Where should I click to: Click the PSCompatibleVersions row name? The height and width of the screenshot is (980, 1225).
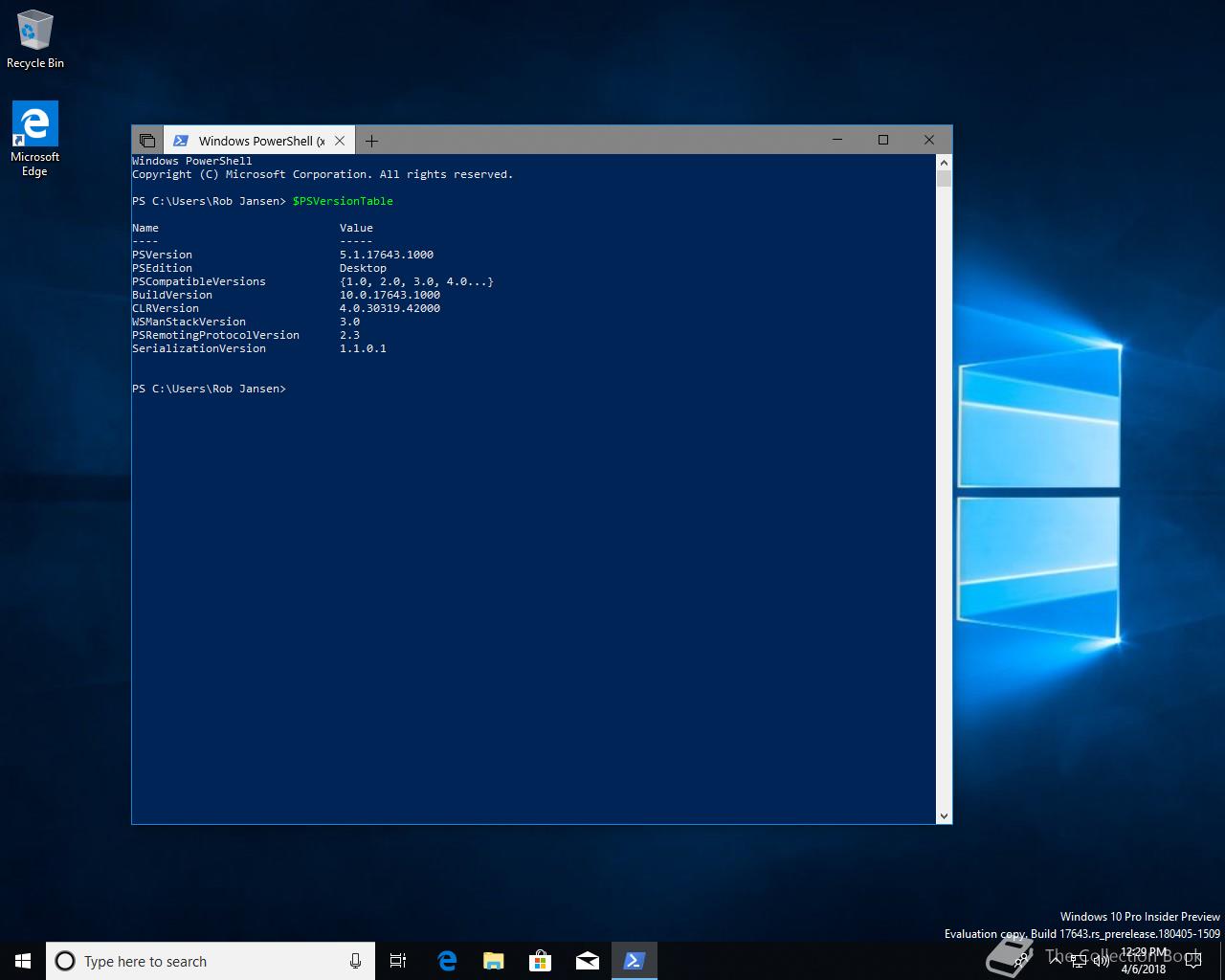click(x=199, y=281)
